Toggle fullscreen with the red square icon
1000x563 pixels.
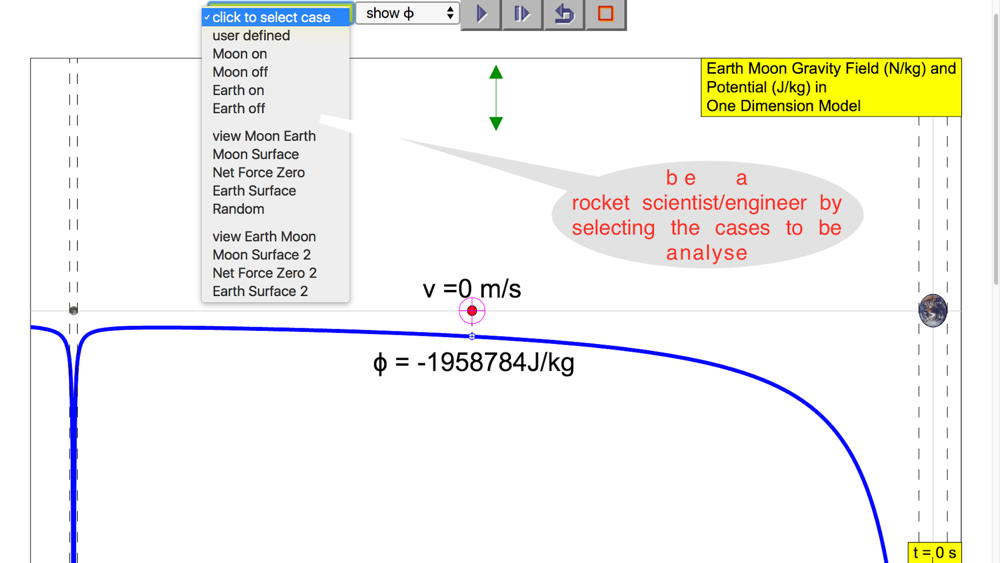pyautogui.click(x=605, y=13)
